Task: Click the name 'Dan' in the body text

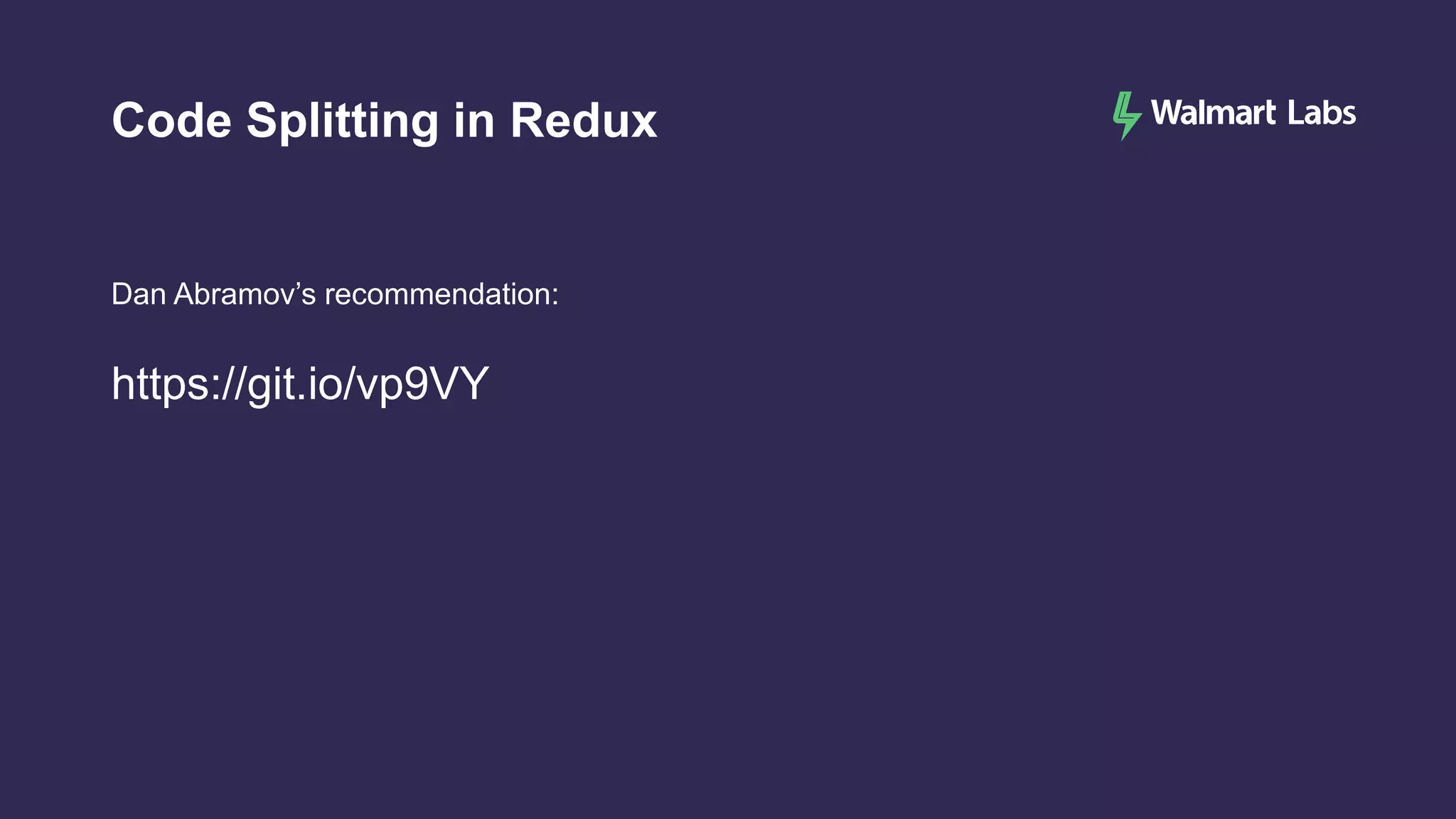Action: pyautogui.click(x=139, y=294)
